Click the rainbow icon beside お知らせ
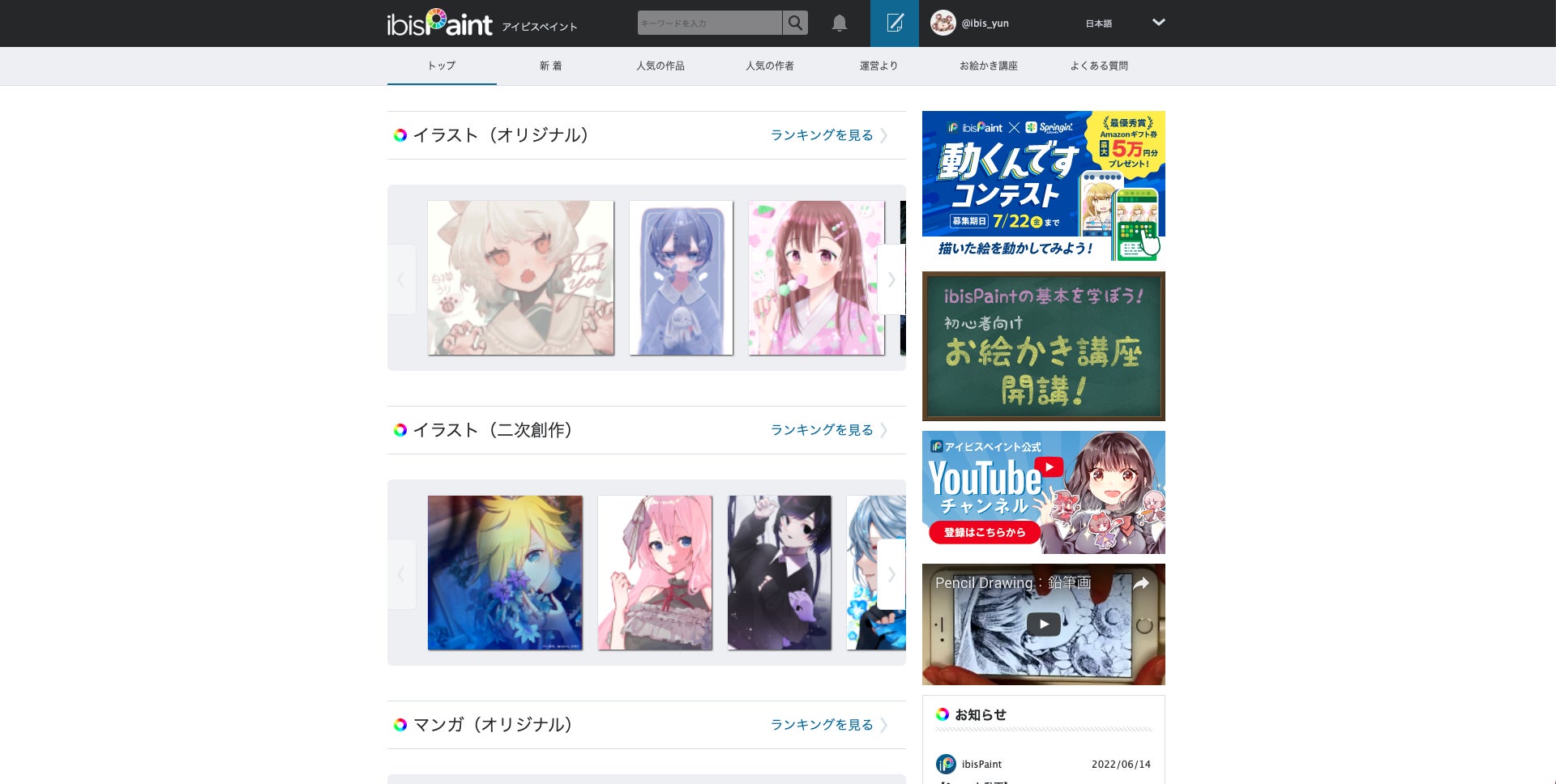Image resolution: width=1556 pixels, height=784 pixels. 943,714
